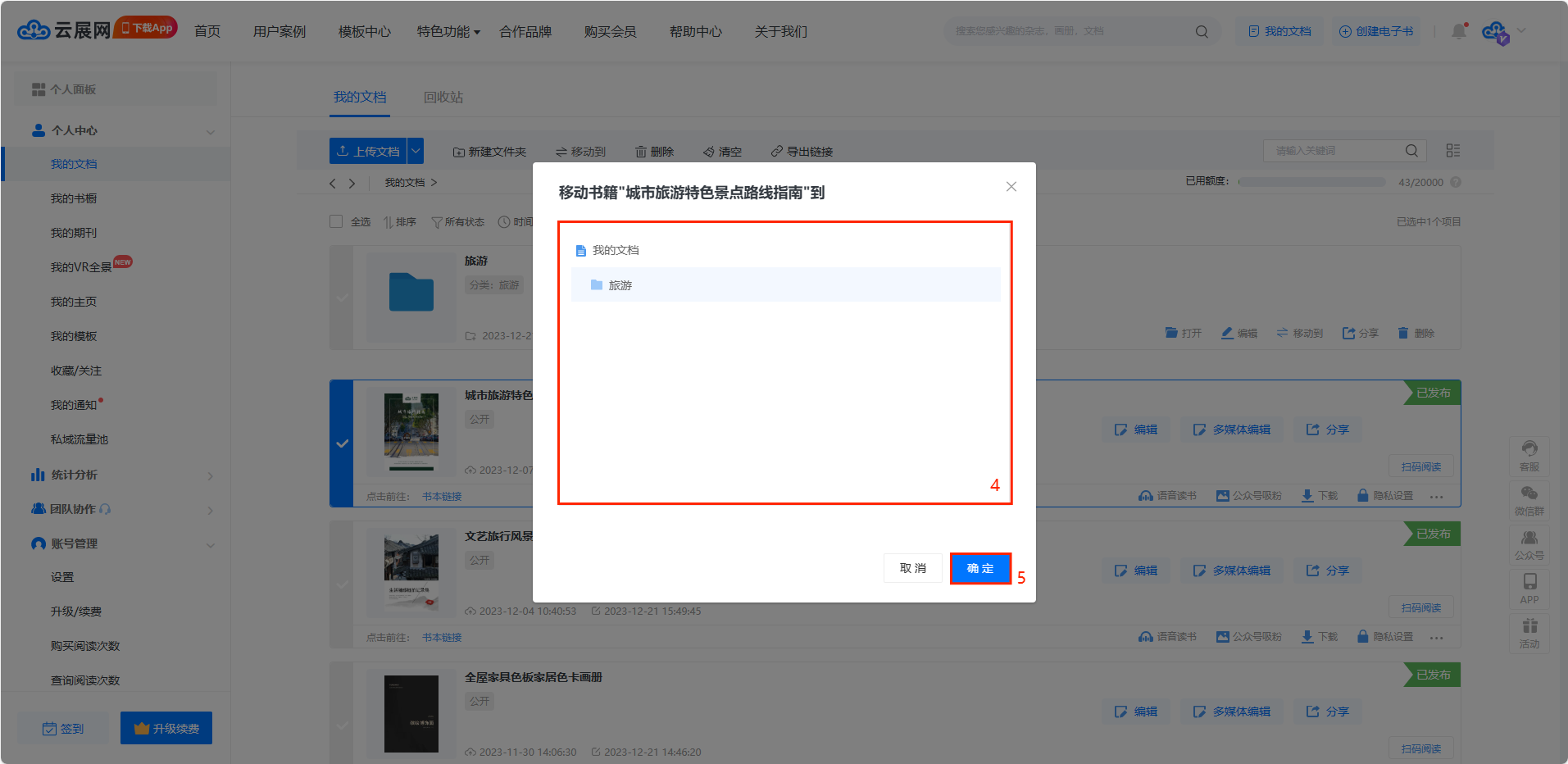Open the 模板中心 menu item
The image size is (1568, 764).
[x=364, y=32]
